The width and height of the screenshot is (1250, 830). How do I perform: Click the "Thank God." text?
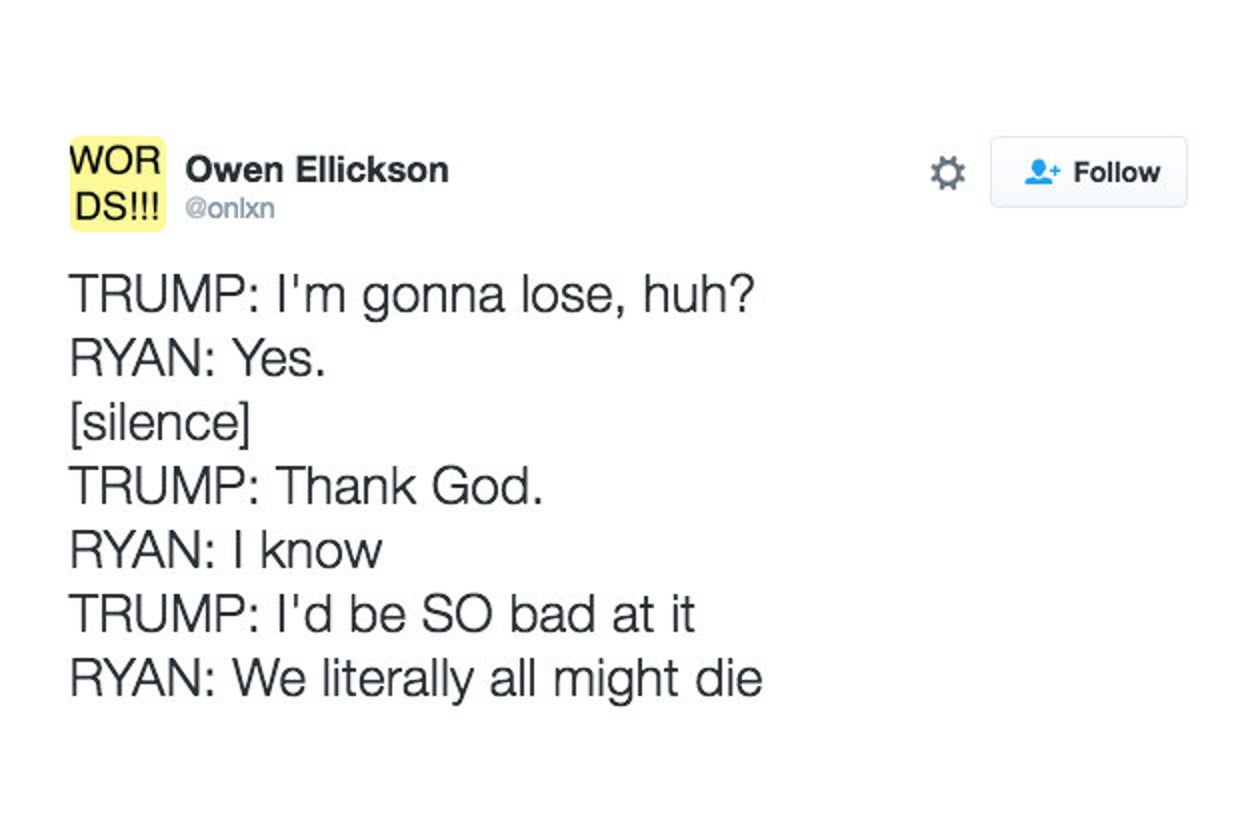pyautogui.click(x=409, y=487)
